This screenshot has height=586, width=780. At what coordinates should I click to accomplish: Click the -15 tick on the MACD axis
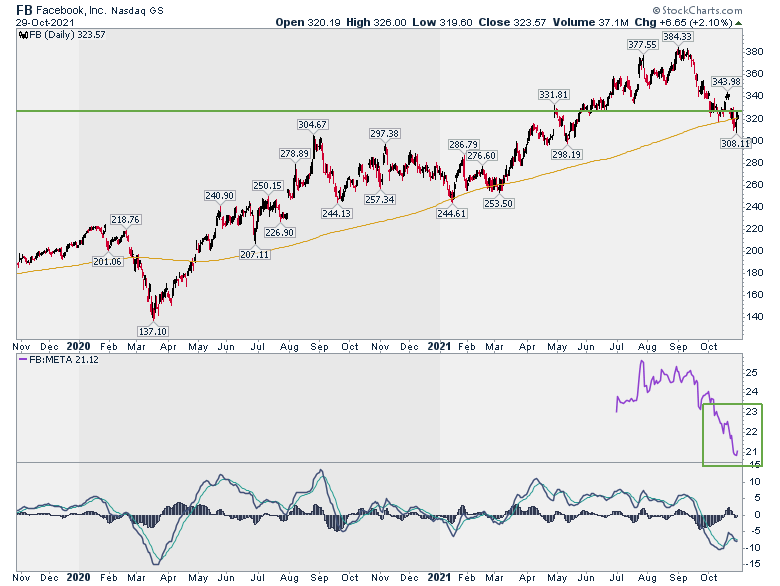pos(753,564)
